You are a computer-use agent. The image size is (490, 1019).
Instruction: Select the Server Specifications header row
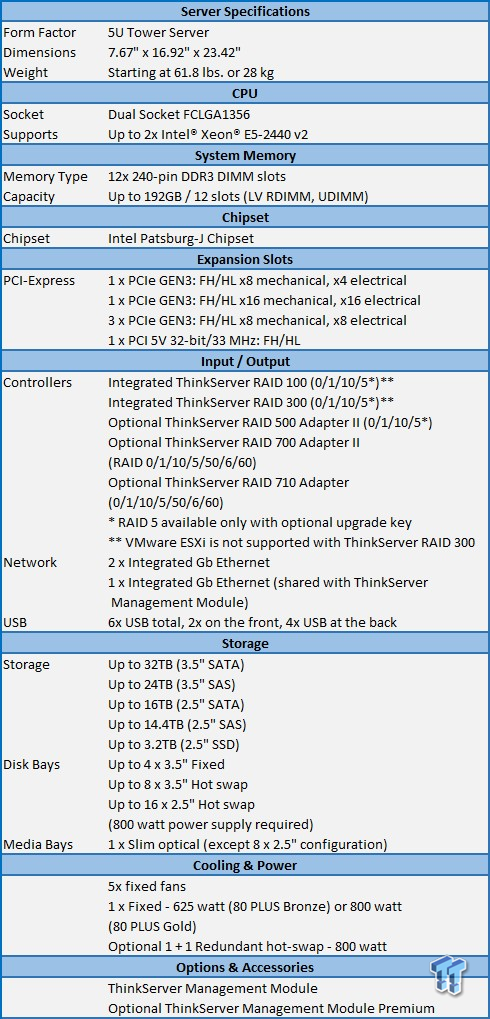pos(245,11)
